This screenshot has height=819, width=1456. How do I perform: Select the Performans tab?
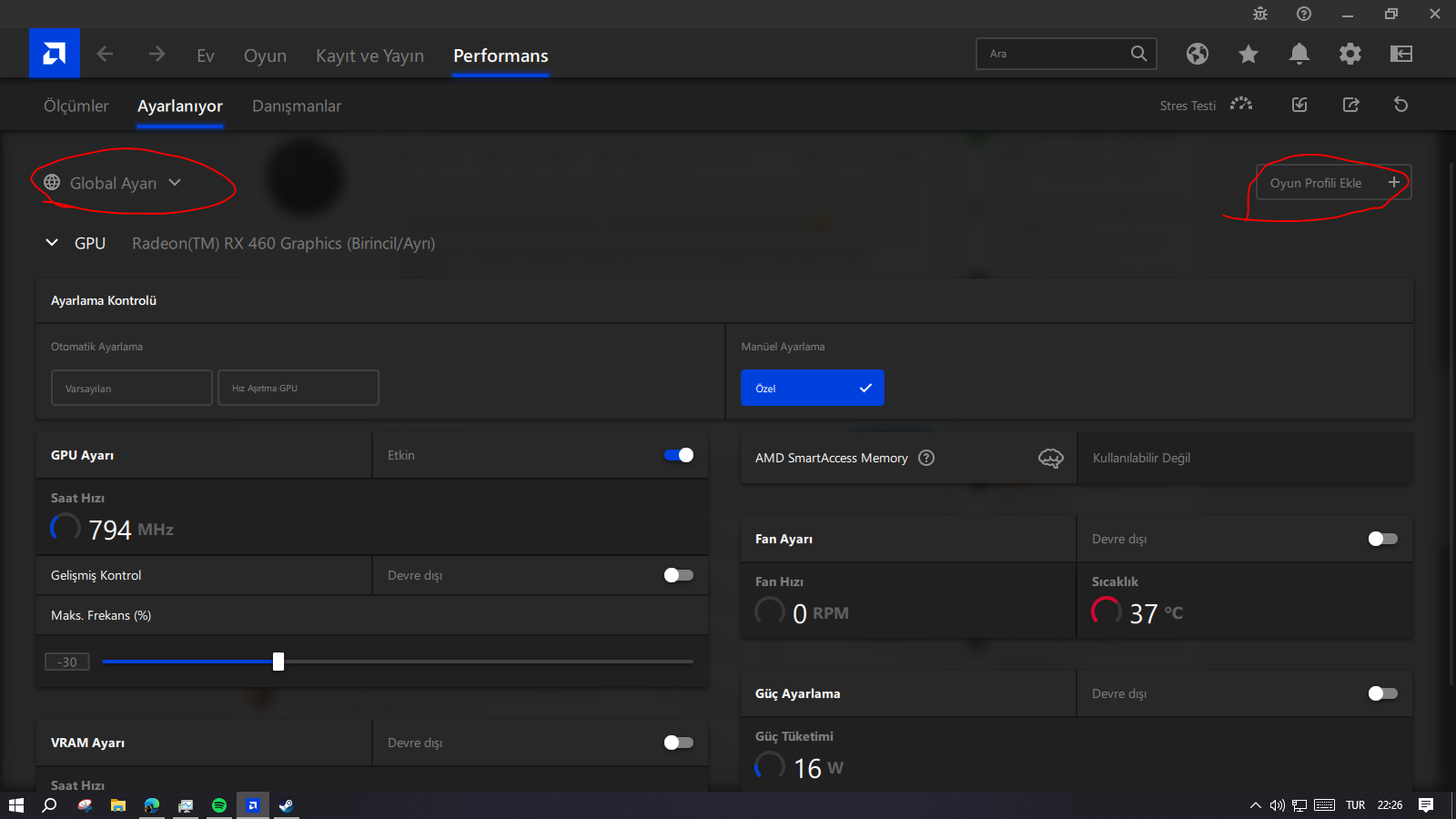point(500,56)
